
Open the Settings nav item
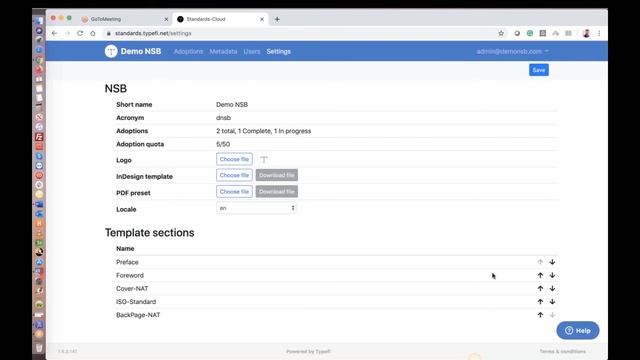(279, 51)
